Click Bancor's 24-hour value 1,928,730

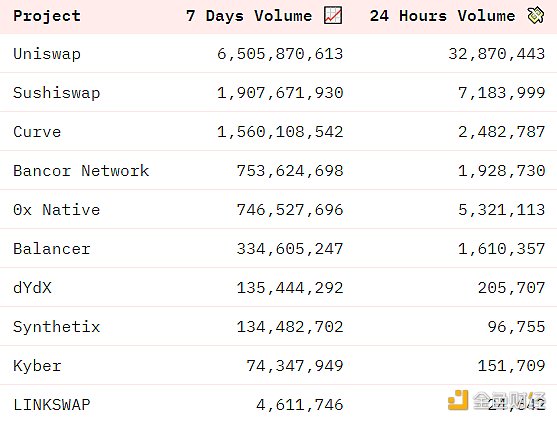(x=502, y=171)
